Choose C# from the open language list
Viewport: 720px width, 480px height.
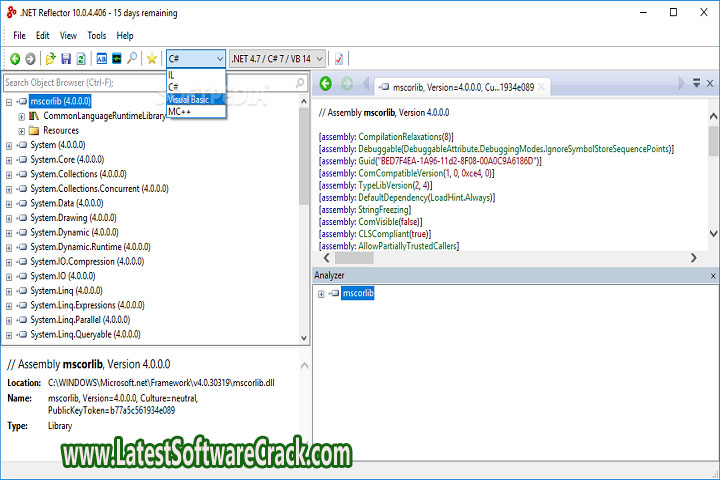coord(196,87)
